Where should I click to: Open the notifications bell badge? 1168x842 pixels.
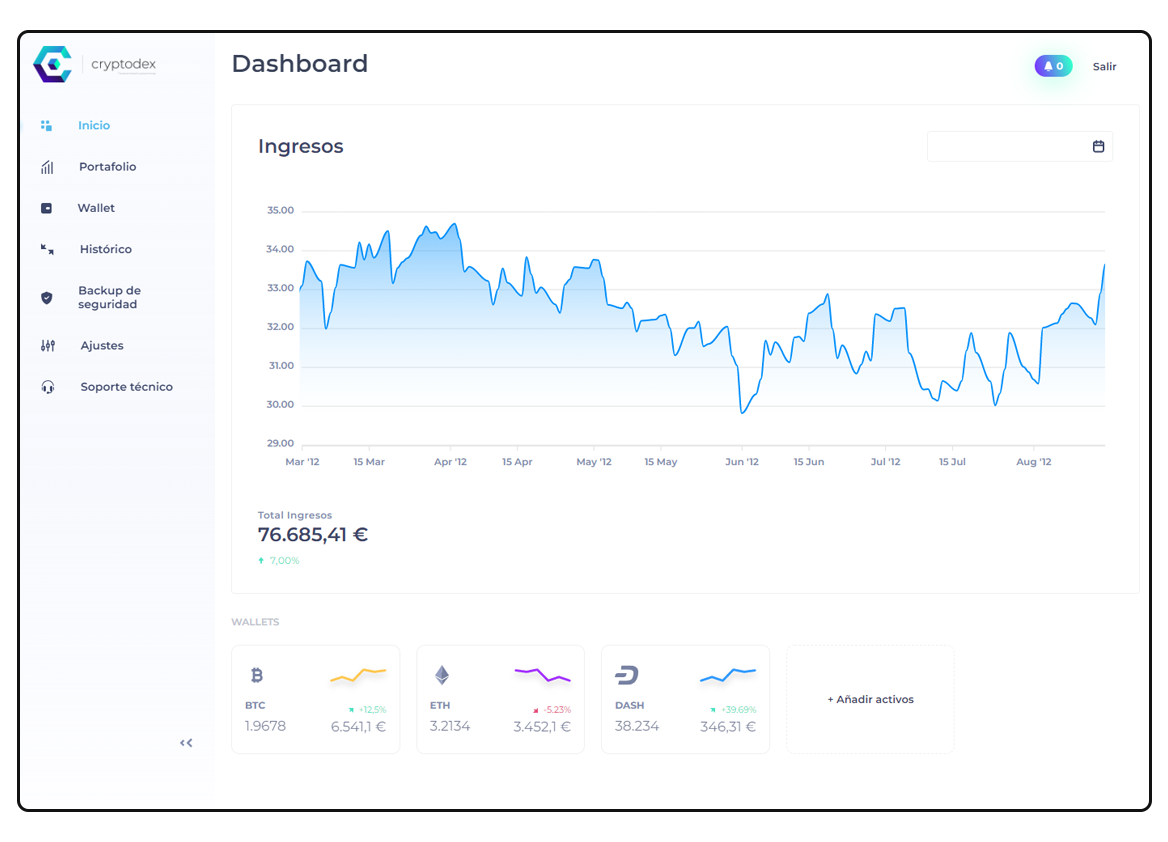[x=1053, y=66]
